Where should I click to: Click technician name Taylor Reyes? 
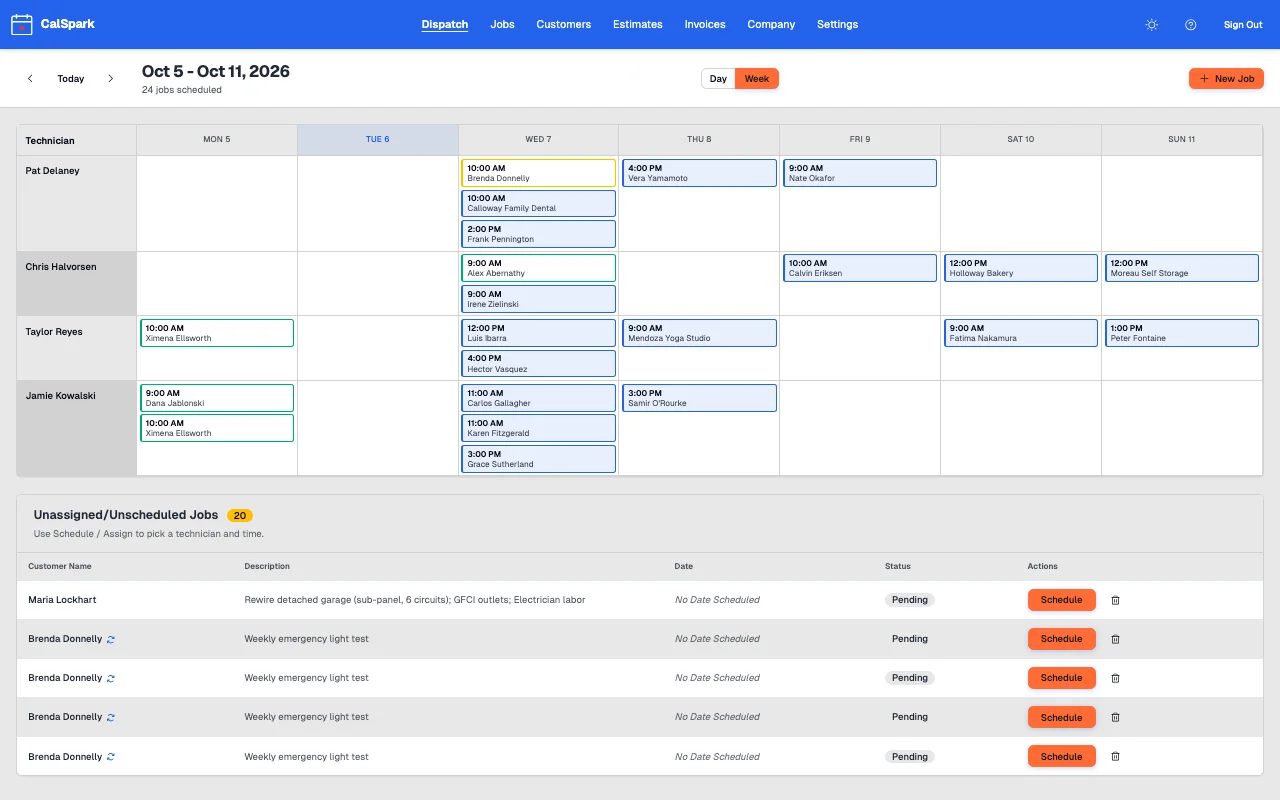point(54,332)
